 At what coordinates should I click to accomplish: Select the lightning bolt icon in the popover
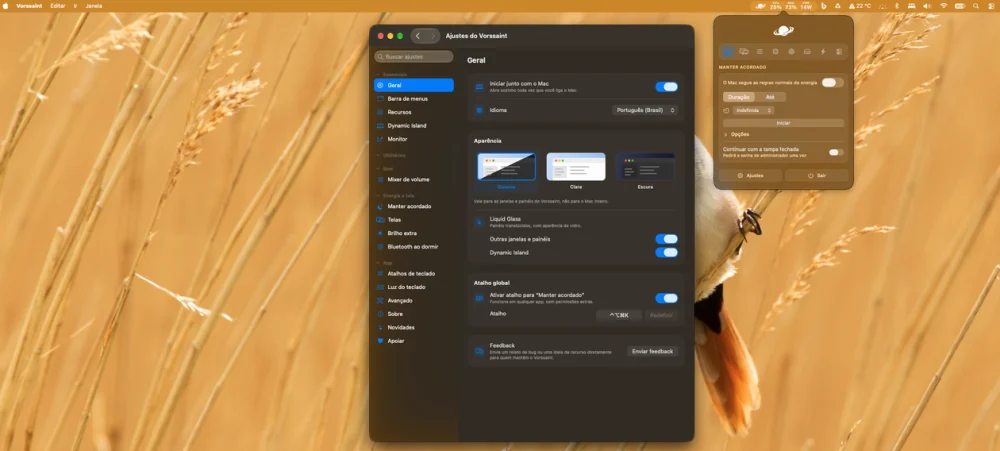tap(823, 52)
